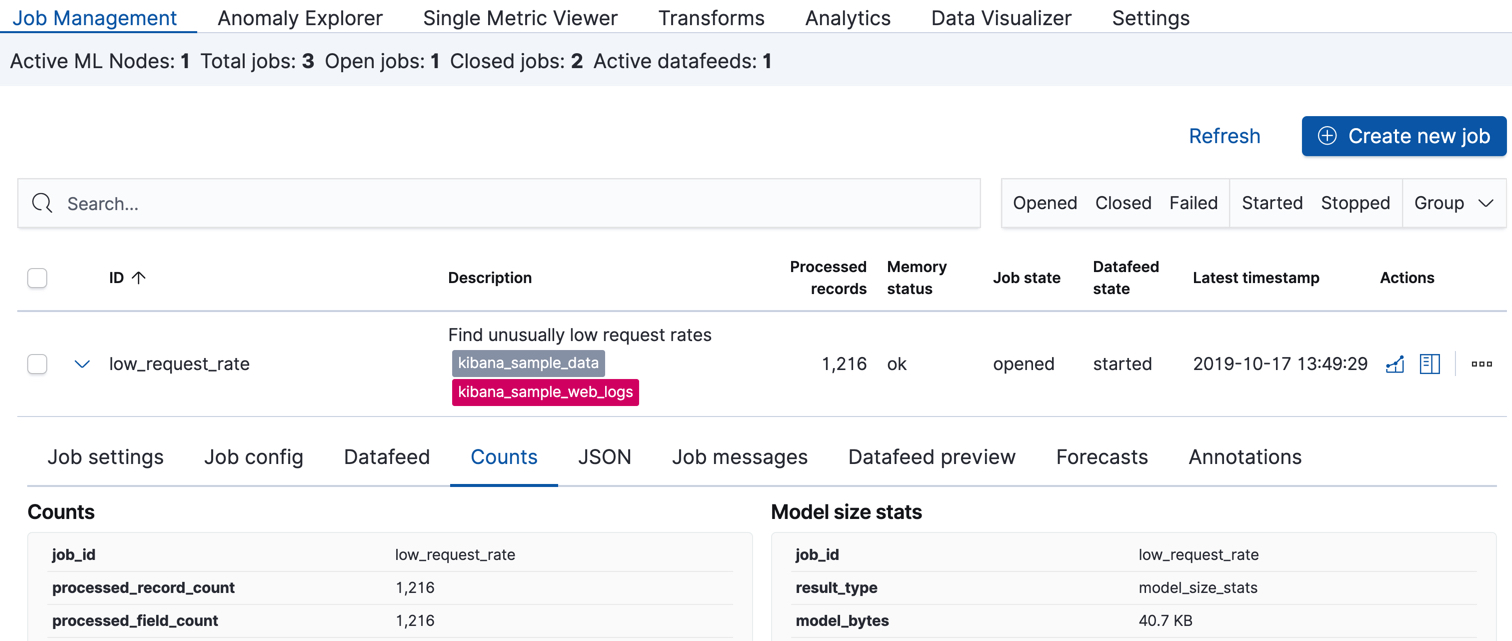Open the Group filter dropdown

click(x=1453, y=203)
